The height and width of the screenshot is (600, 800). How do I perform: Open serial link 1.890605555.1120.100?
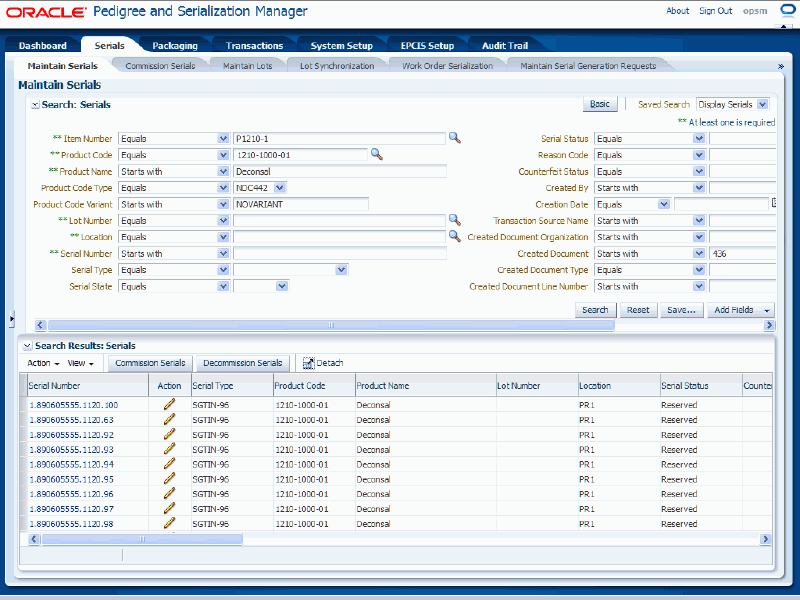(x=73, y=405)
